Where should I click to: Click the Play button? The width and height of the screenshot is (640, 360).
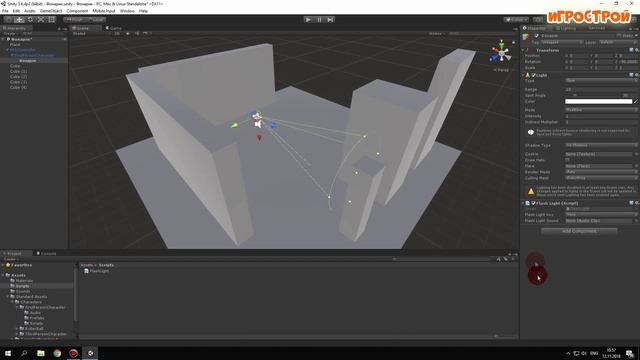point(308,19)
